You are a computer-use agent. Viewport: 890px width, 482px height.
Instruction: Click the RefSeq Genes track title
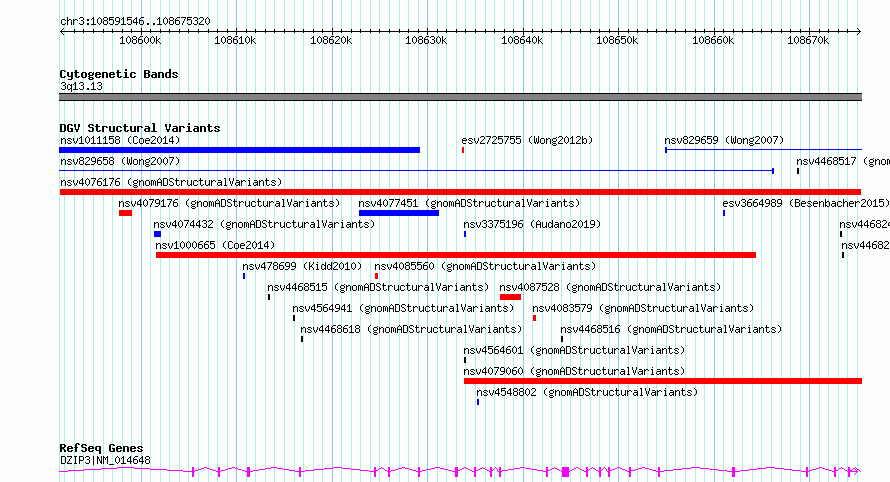click(x=101, y=448)
